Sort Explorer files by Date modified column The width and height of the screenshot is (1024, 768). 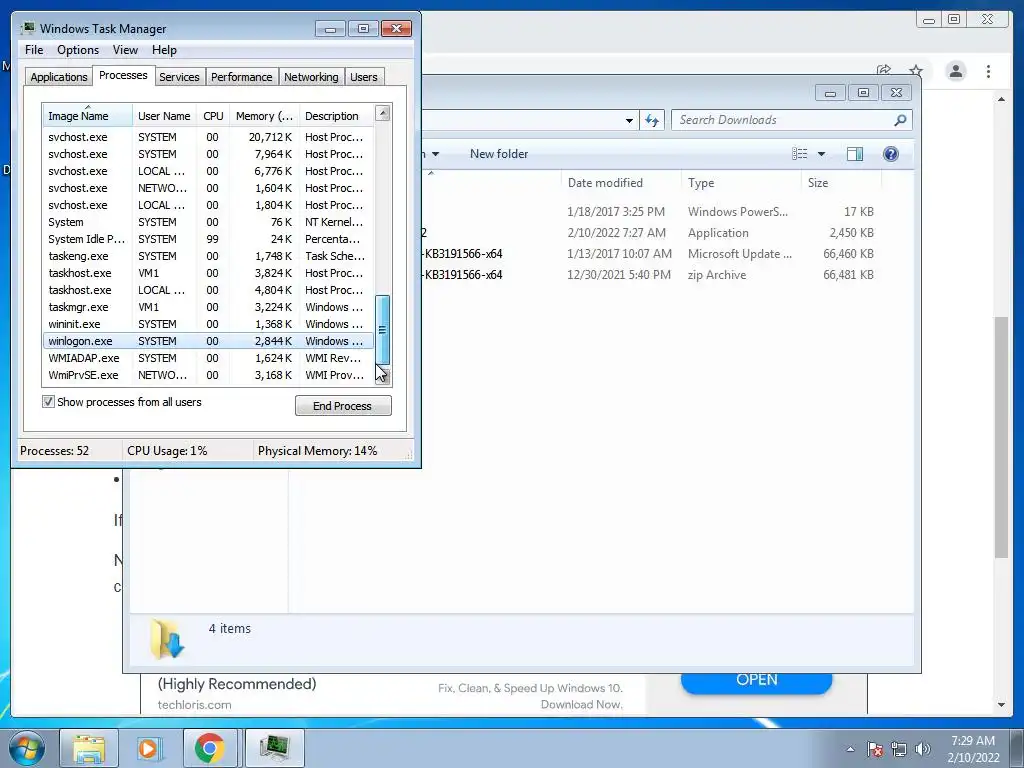click(620, 183)
